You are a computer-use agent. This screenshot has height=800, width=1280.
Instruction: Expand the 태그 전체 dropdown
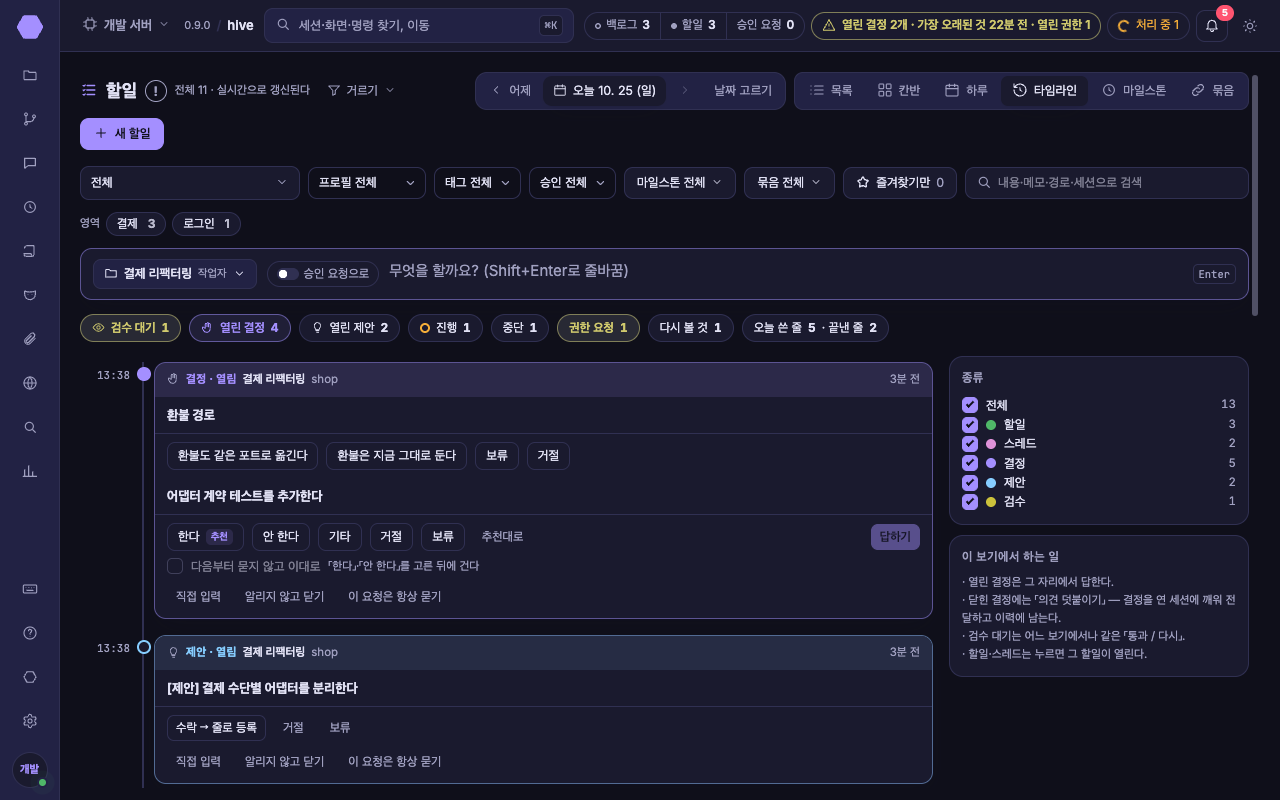[477, 183]
